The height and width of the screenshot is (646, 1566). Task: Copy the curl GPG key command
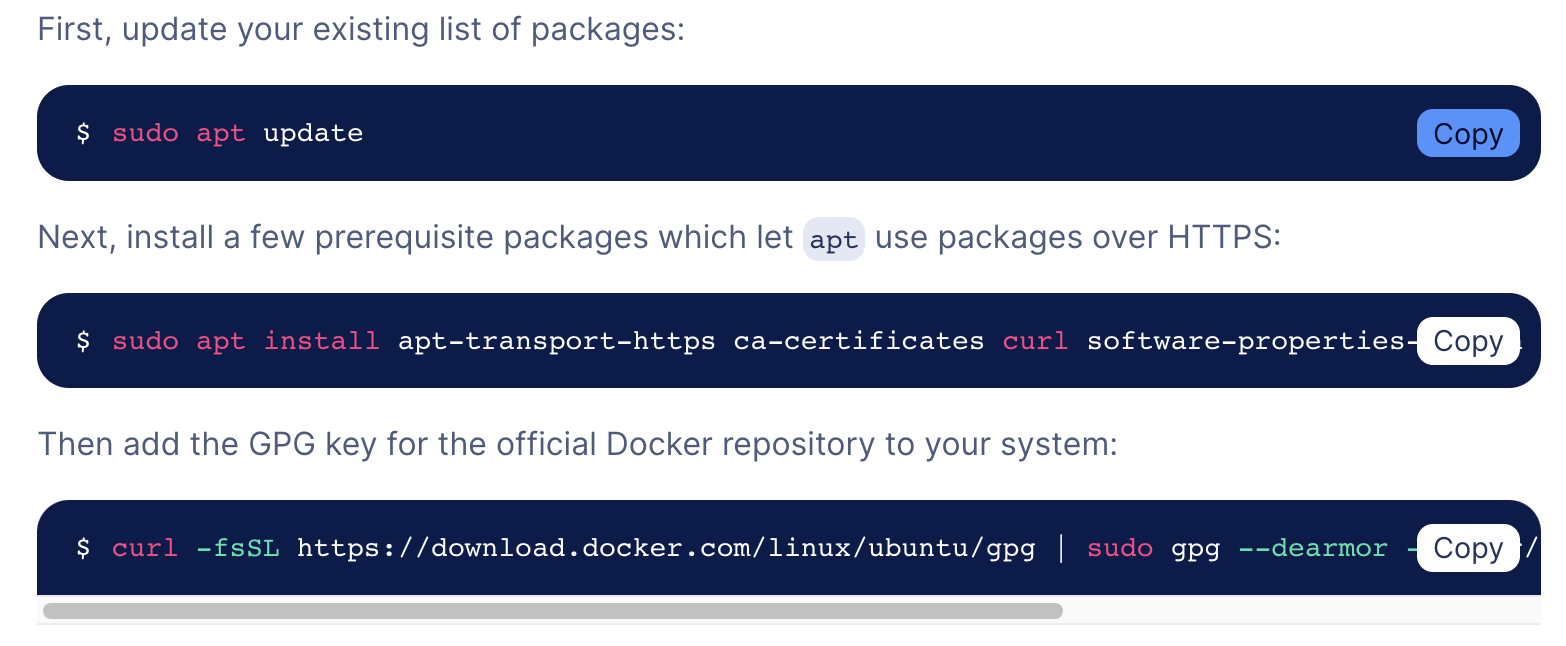click(x=1467, y=548)
